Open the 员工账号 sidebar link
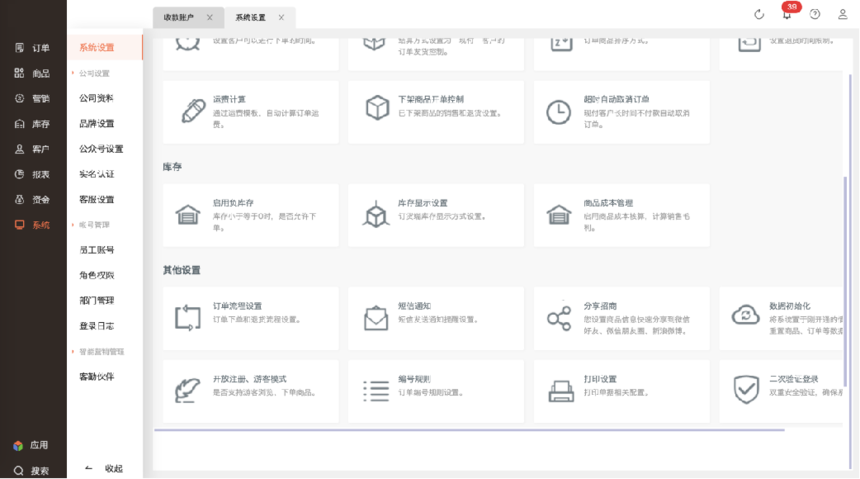The height and width of the screenshot is (479, 860). [97, 250]
